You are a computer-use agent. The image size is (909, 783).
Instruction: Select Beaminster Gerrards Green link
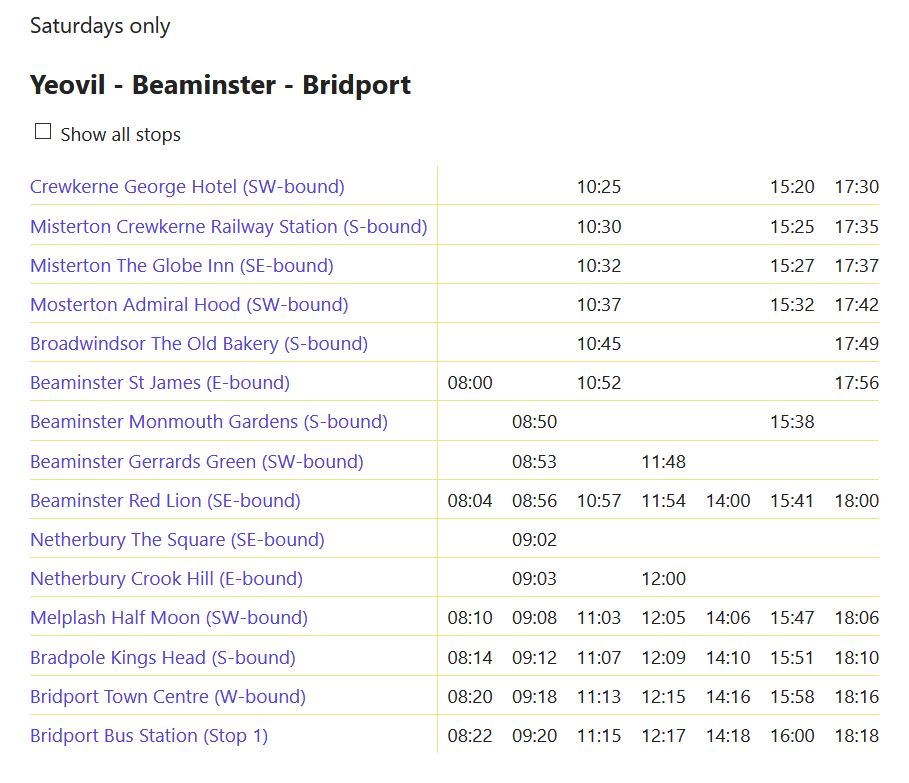click(196, 462)
